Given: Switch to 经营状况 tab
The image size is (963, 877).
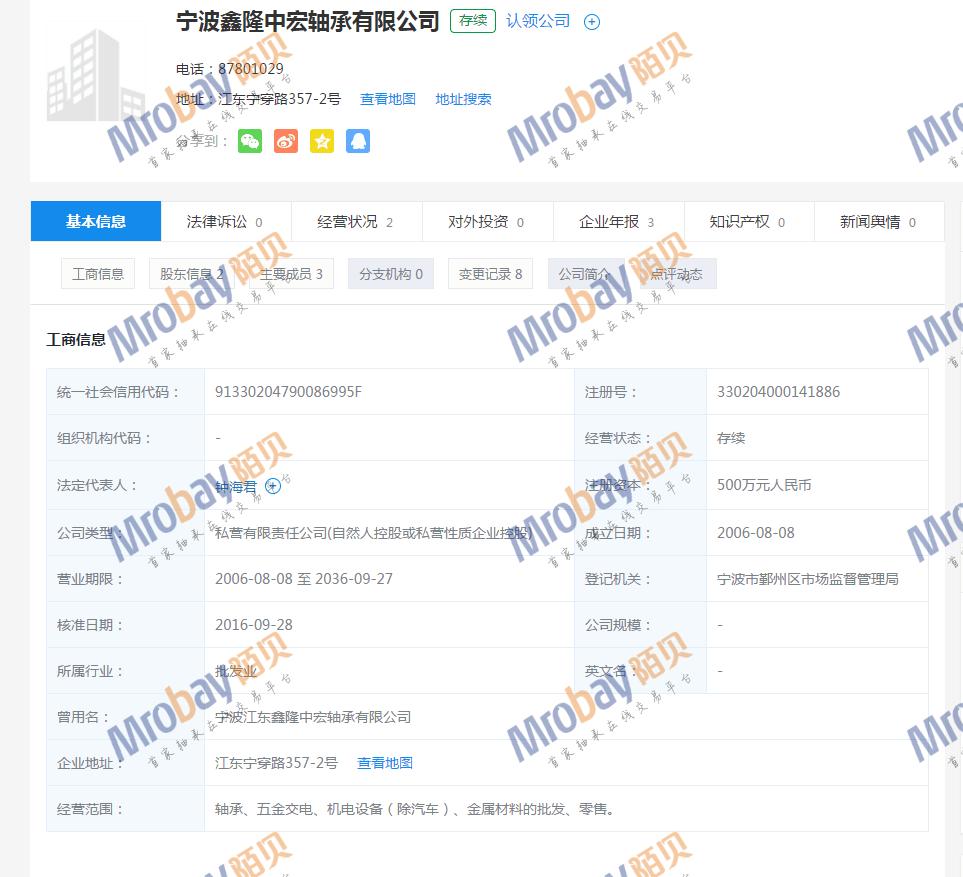Looking at the screenshot, I should tap(355, 222).
